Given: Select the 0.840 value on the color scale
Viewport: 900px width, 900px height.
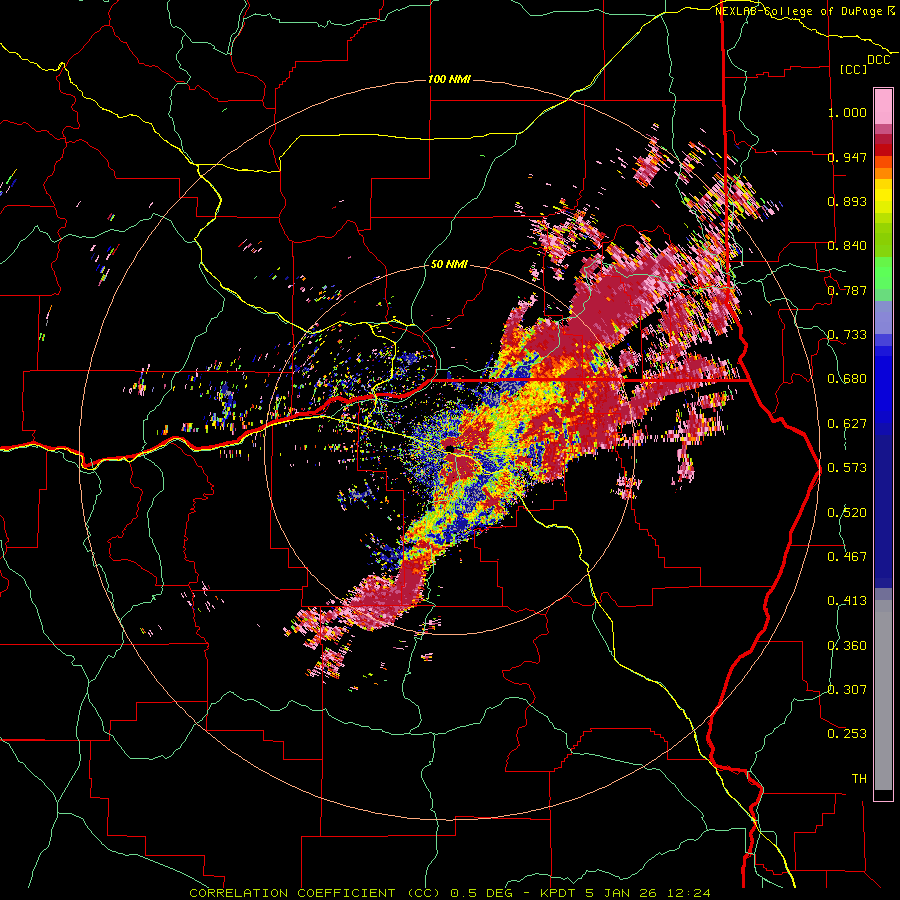Looking at the screenshot, I should click(847, 246).
